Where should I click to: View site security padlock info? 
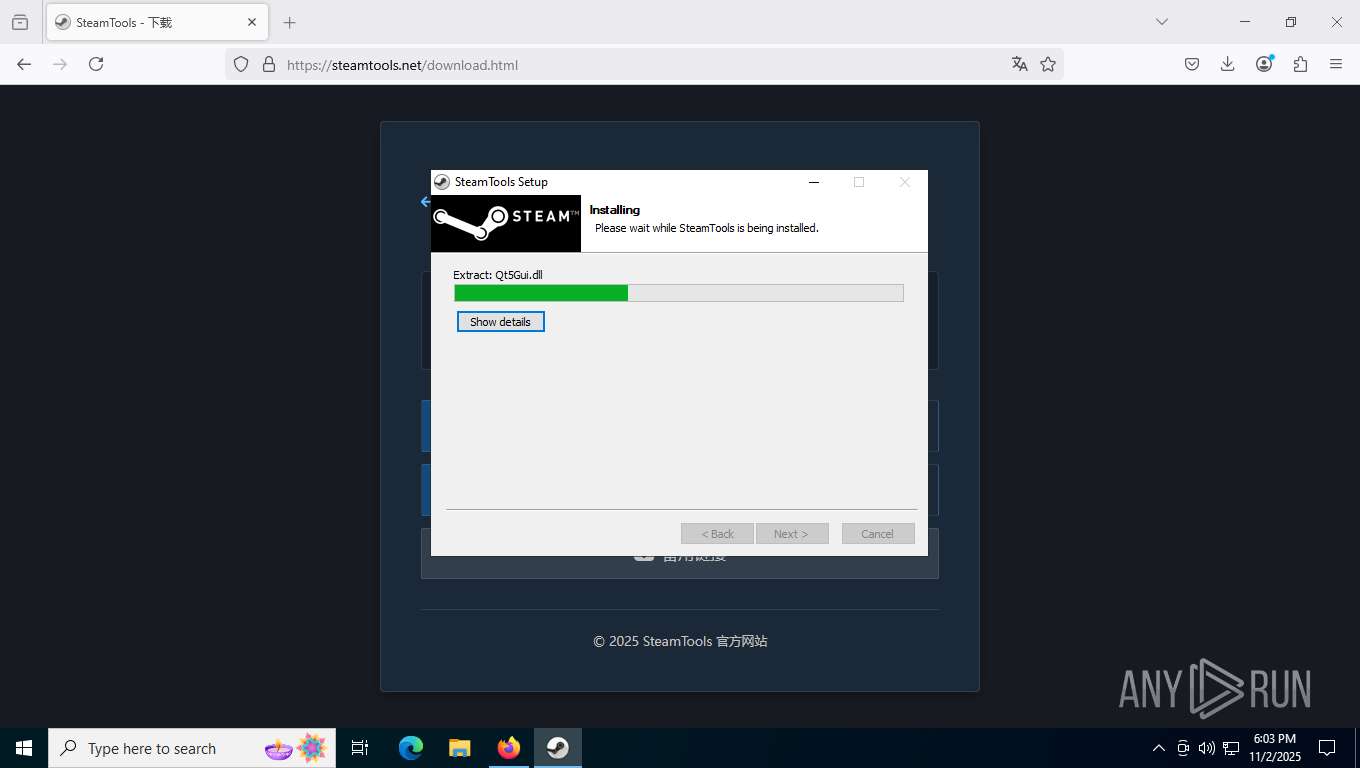pos(268,64)
